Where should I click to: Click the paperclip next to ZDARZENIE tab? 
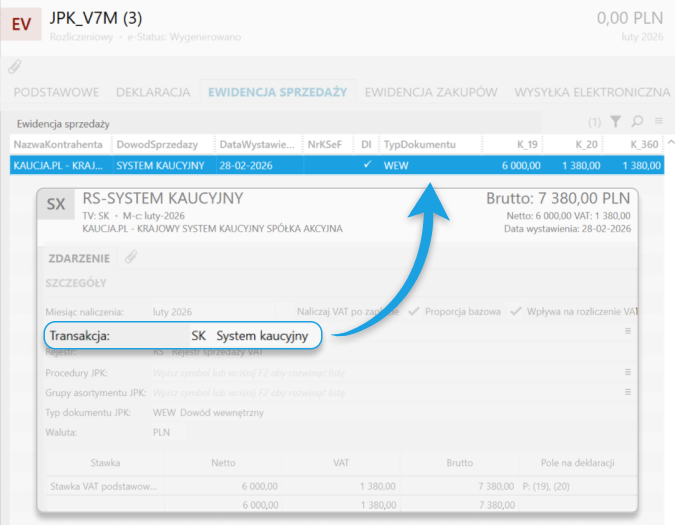(x=131, y=257)
